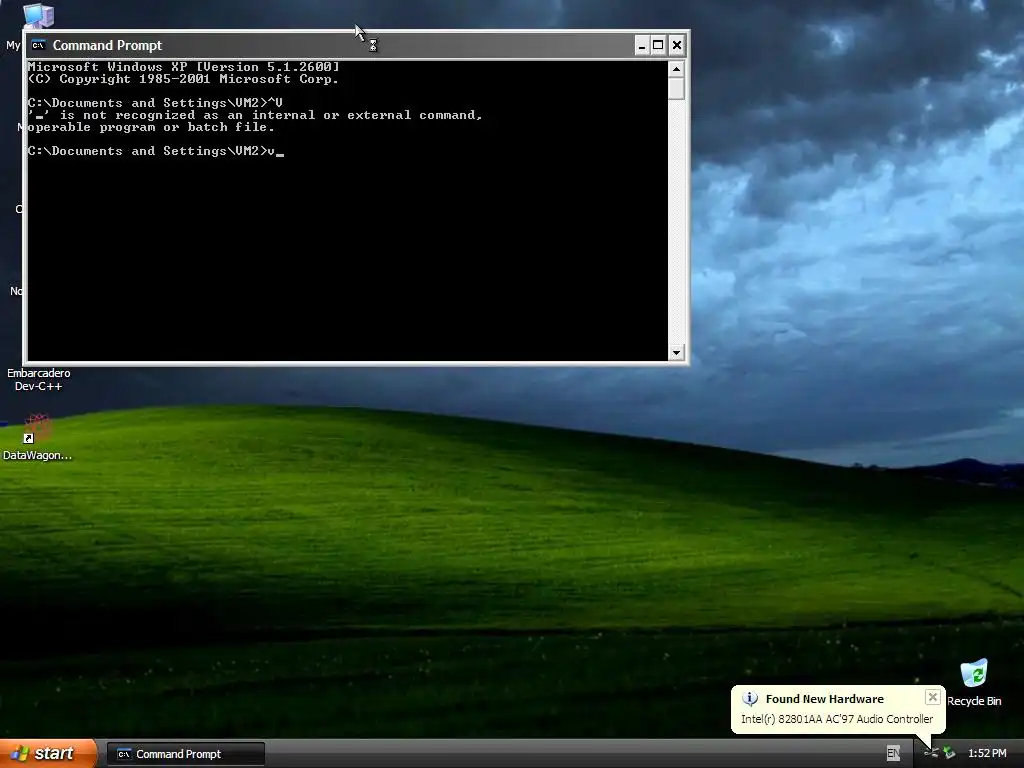Click the Command Prompt taskbar button

coord(185,754)
